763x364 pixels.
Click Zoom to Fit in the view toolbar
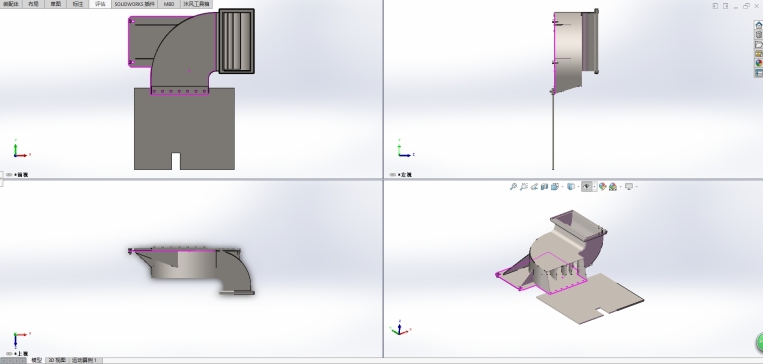coord(513,186)
